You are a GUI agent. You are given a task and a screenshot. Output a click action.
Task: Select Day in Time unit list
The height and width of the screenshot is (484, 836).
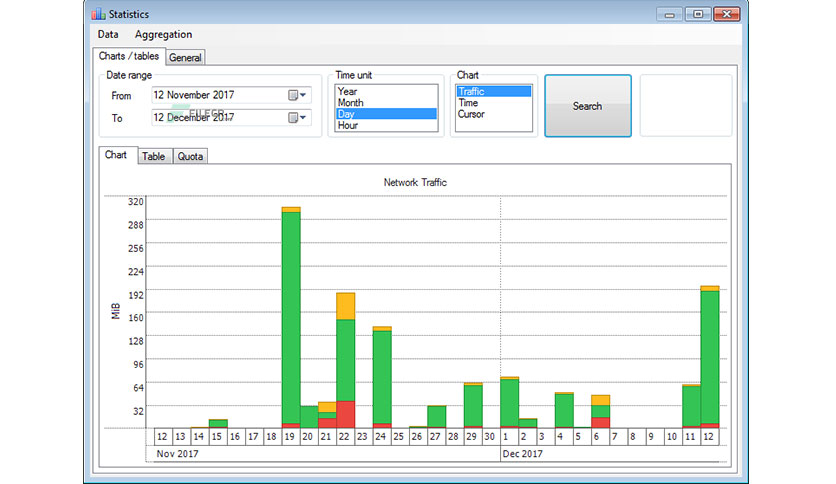click(386, 114)
